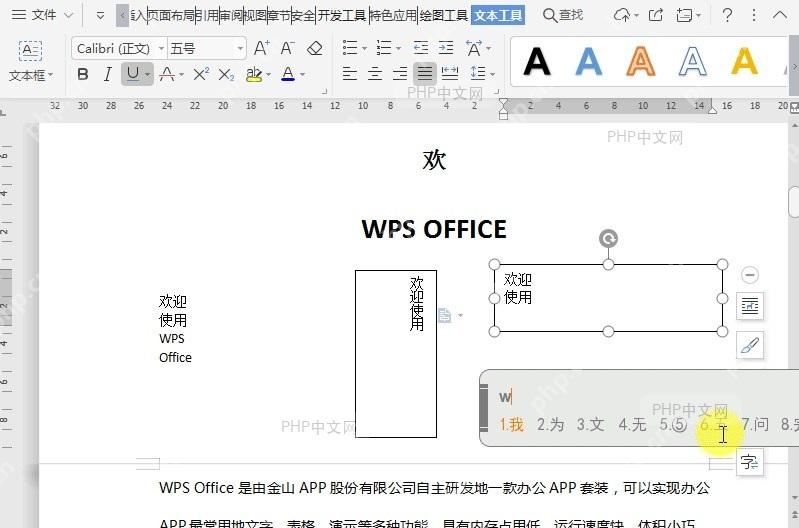Click inside the 欢迎使用 text box
This screenshot has height=528, width=799.
[608, 298]
